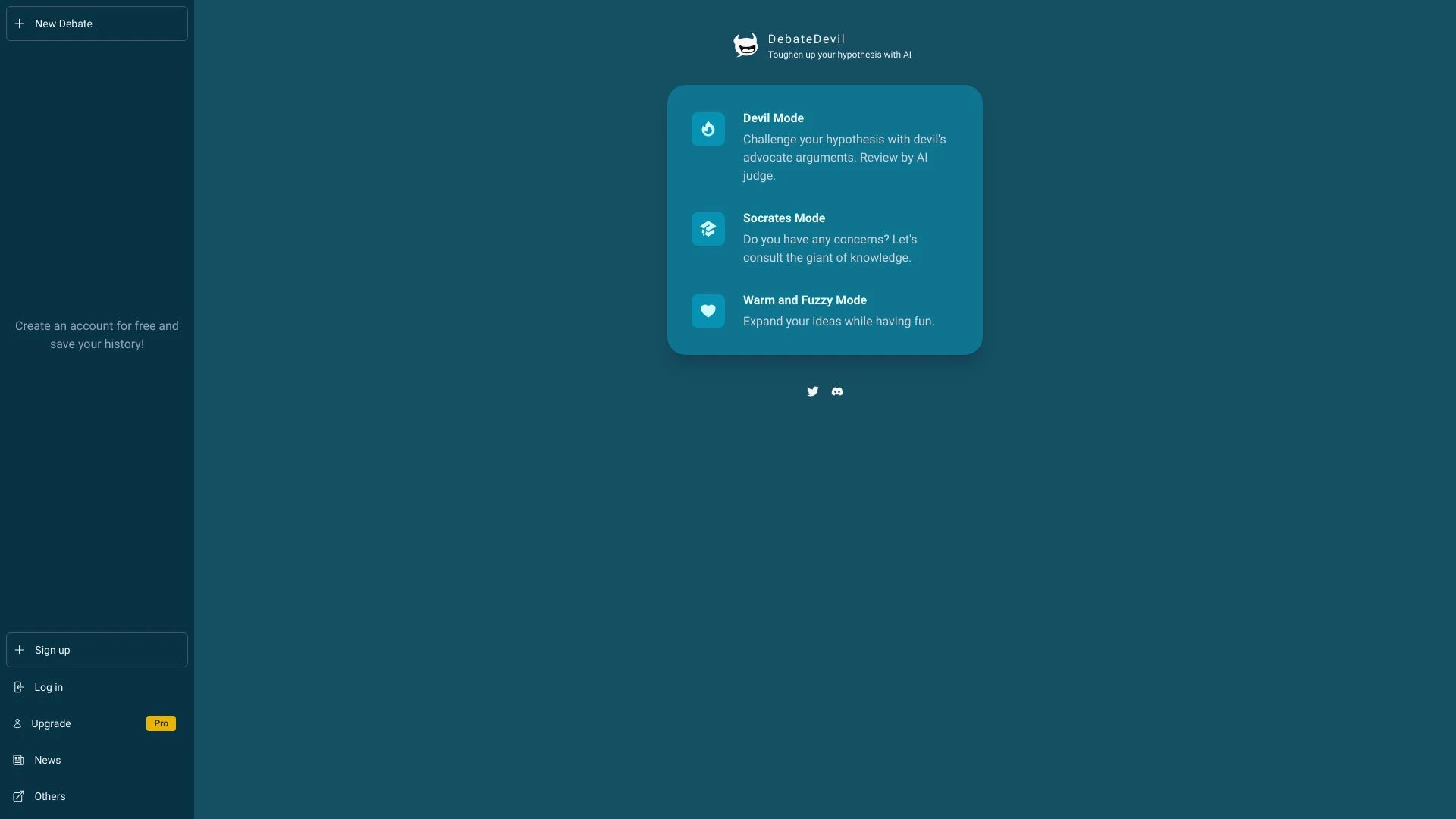Click the Log in key icon

tap(18, 687)
